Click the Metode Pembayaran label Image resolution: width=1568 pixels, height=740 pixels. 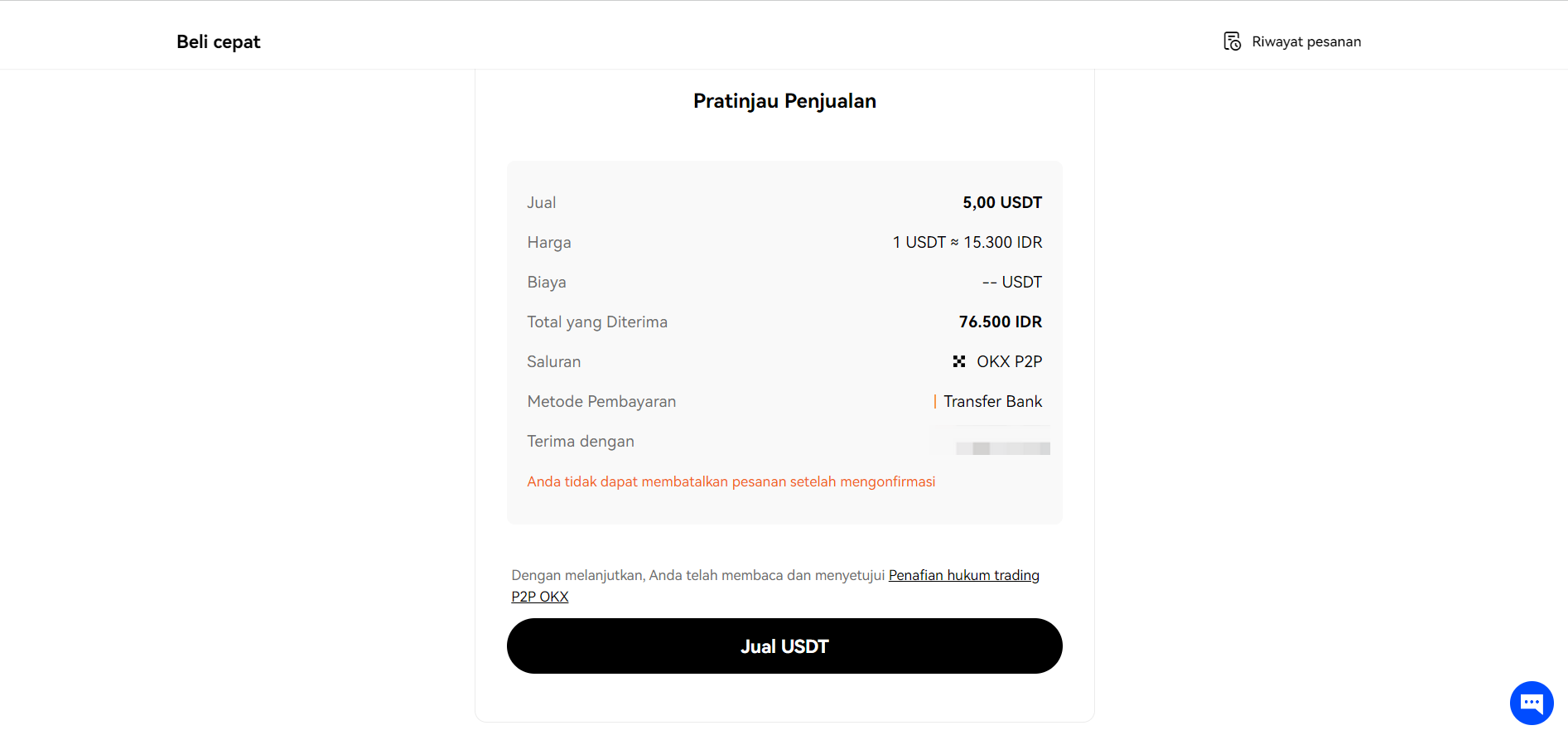click(x=601, y=402)
